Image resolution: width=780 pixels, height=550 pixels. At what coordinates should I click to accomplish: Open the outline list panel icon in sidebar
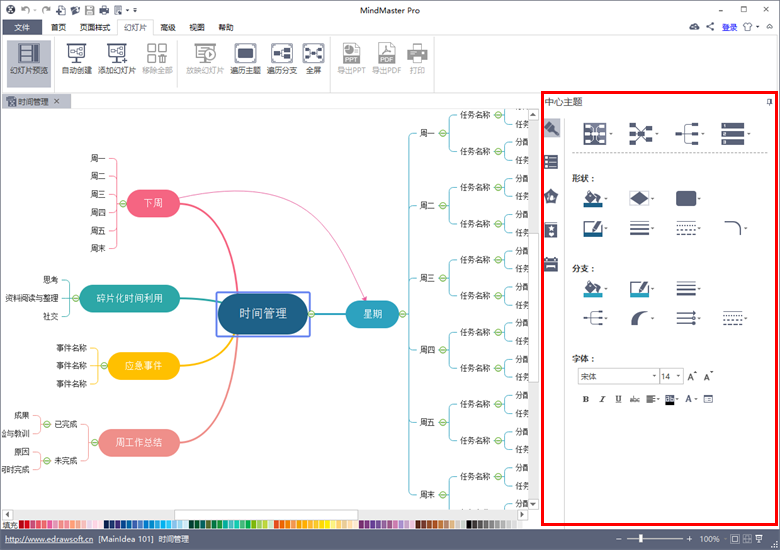pyautogui.click(x=551, y=162)
